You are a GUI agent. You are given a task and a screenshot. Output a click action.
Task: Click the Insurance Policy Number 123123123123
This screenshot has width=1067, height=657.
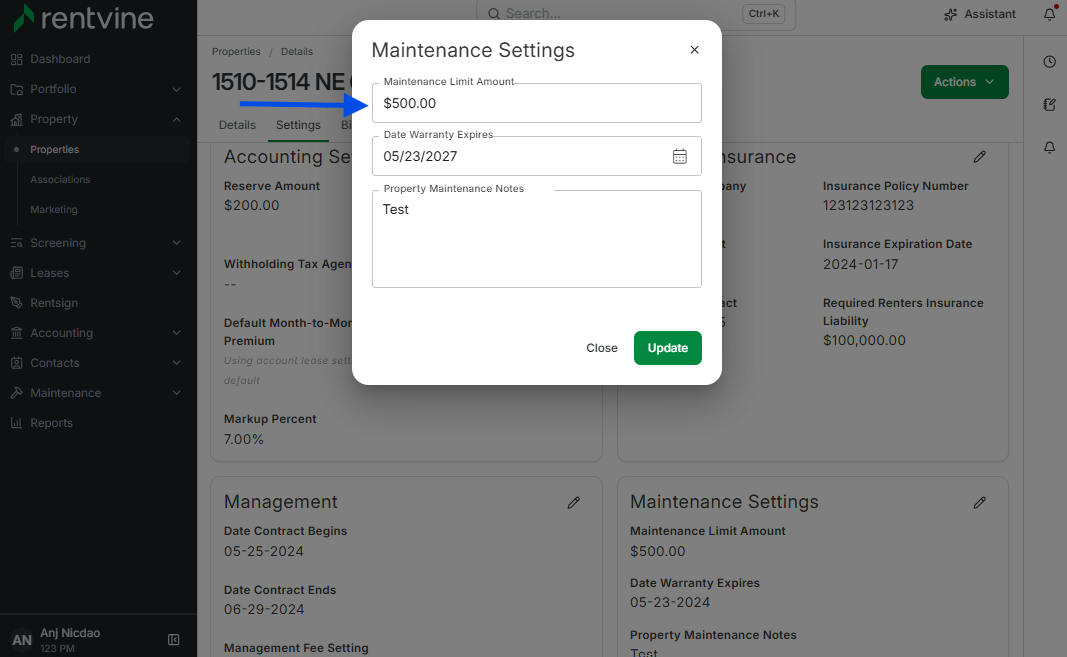point(868,206)
